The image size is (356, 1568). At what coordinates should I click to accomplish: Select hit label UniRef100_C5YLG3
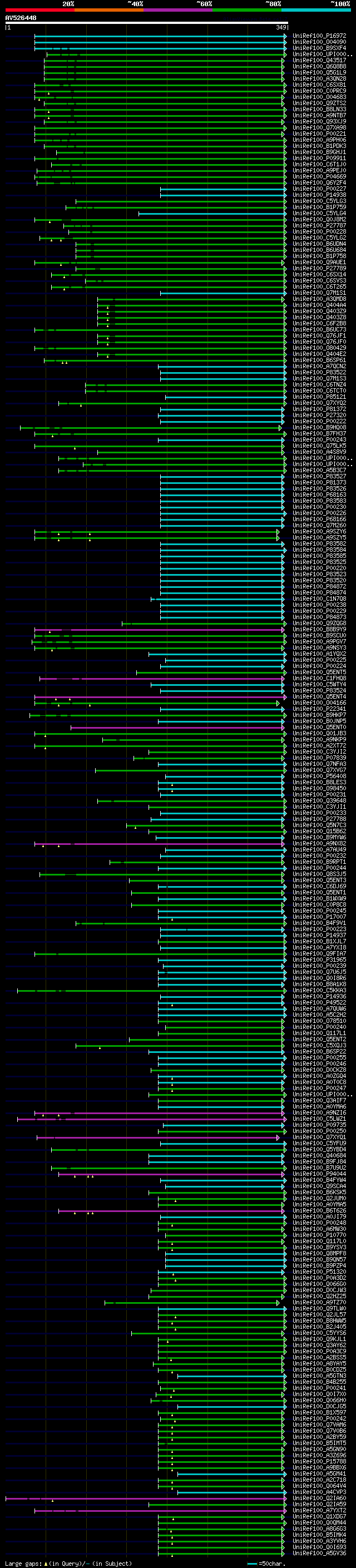[x=319, y=201]
